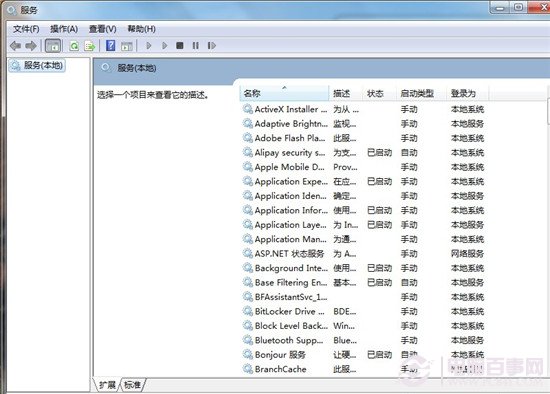Click the Refresh toolbar icon

click(x=74, y=46)
